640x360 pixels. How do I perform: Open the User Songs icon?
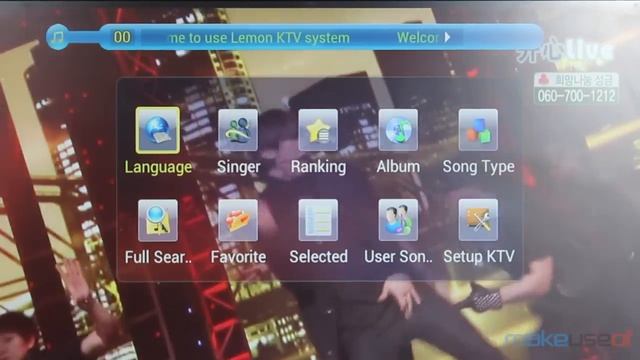tap(398, 220)
